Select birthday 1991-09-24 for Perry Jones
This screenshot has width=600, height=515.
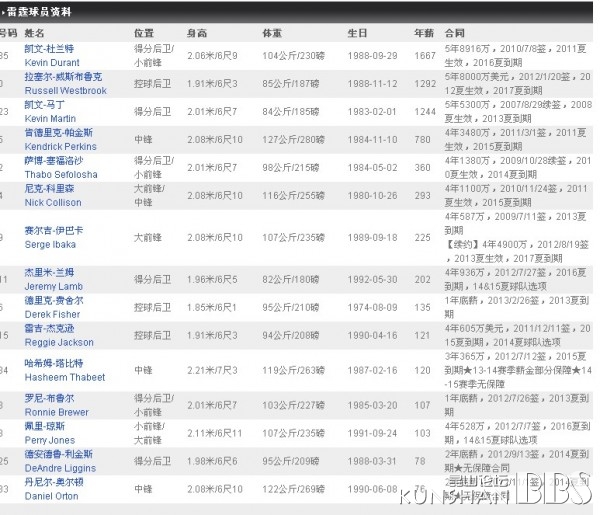point(372,433)
